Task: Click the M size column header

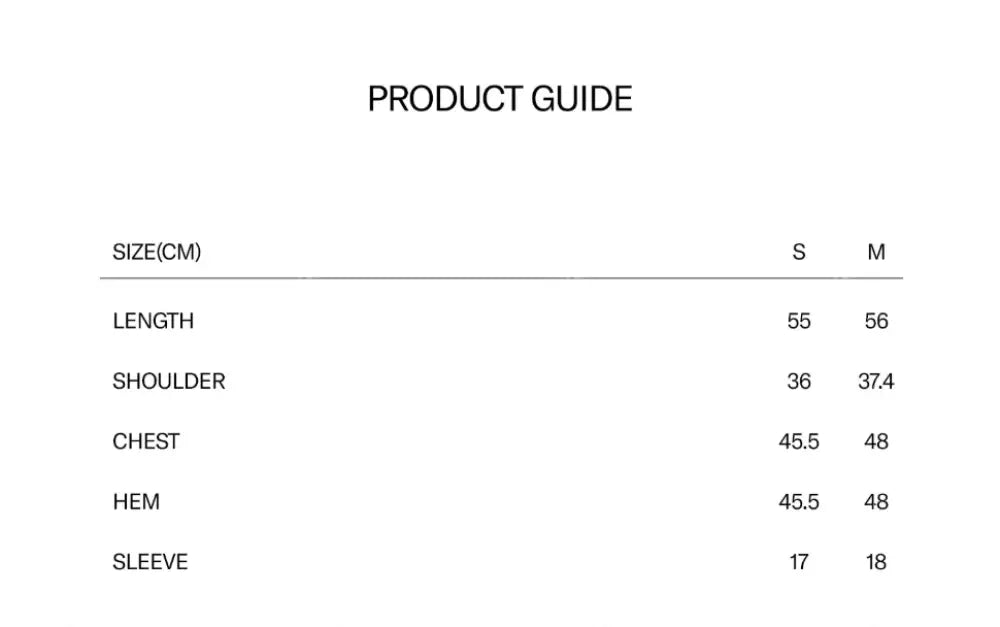Action: (876, 252)
